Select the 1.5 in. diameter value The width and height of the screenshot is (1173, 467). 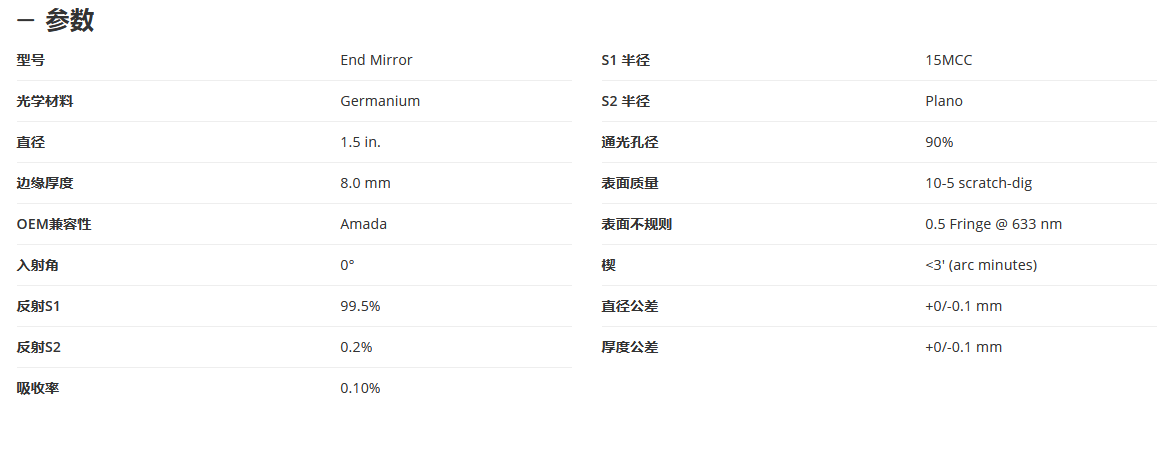[x=361, y=142]
